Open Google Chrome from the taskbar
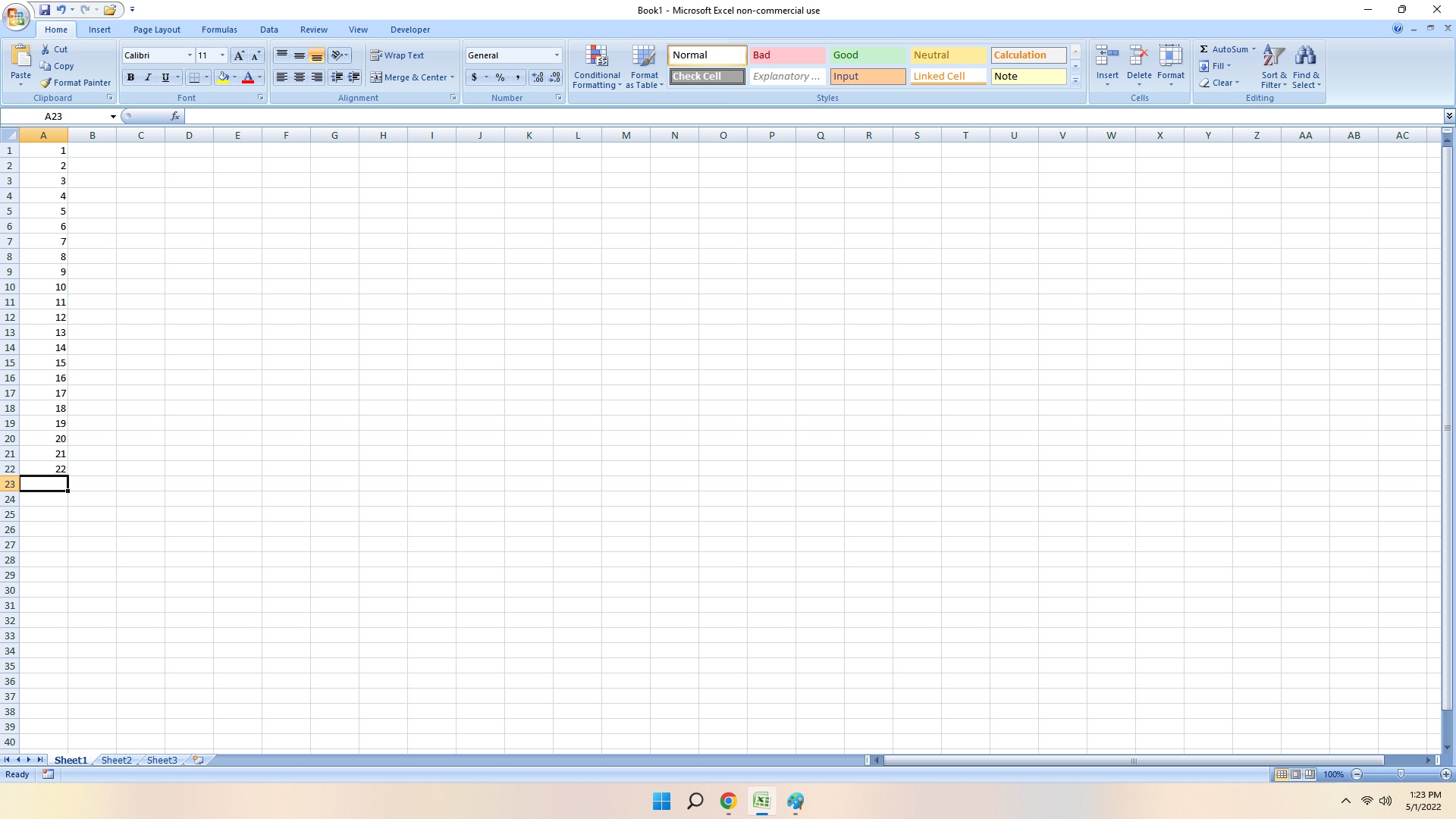1456x819 pixels. [x=728, y=801]
